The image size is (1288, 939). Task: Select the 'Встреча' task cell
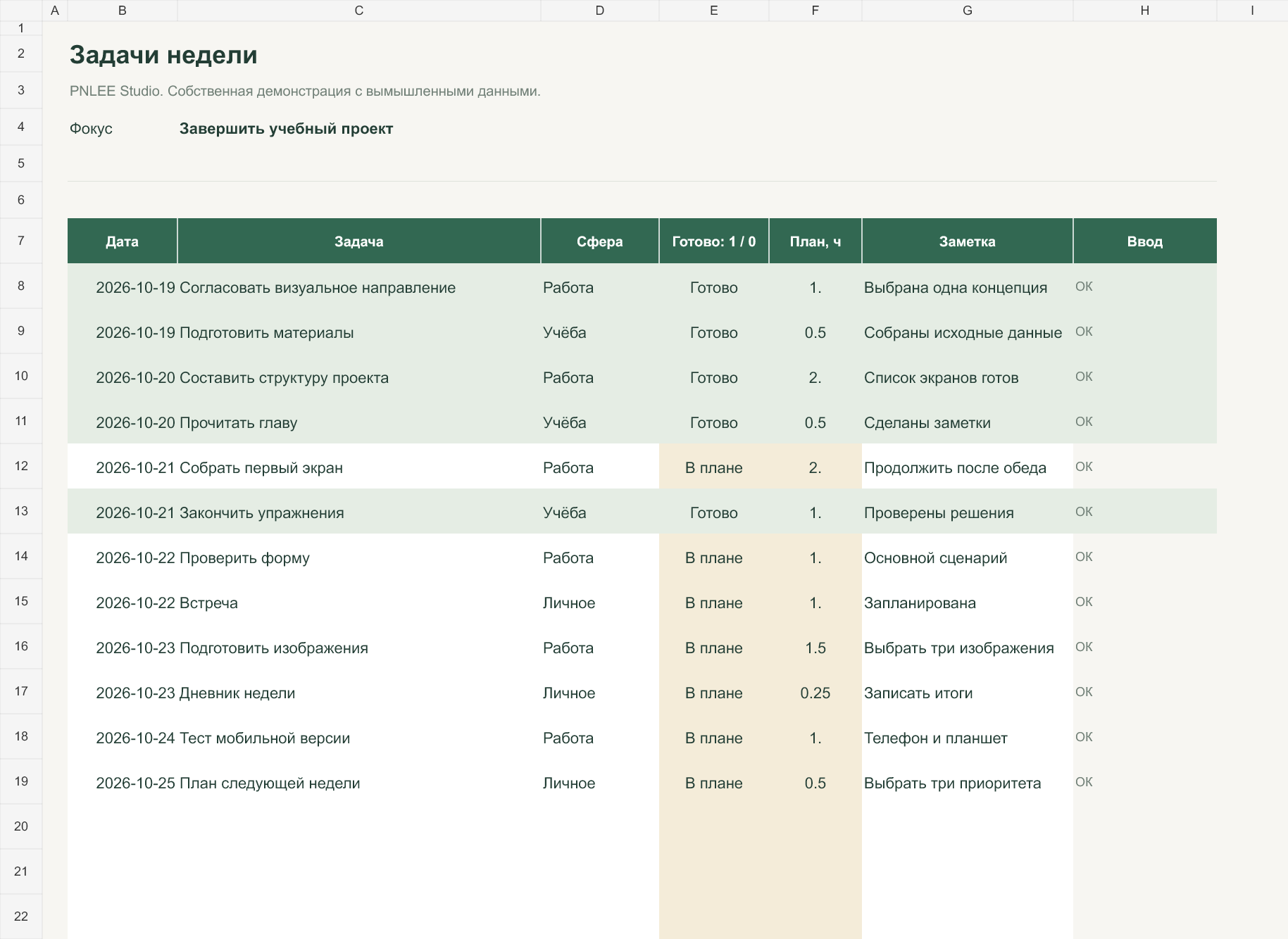[358, 603]
